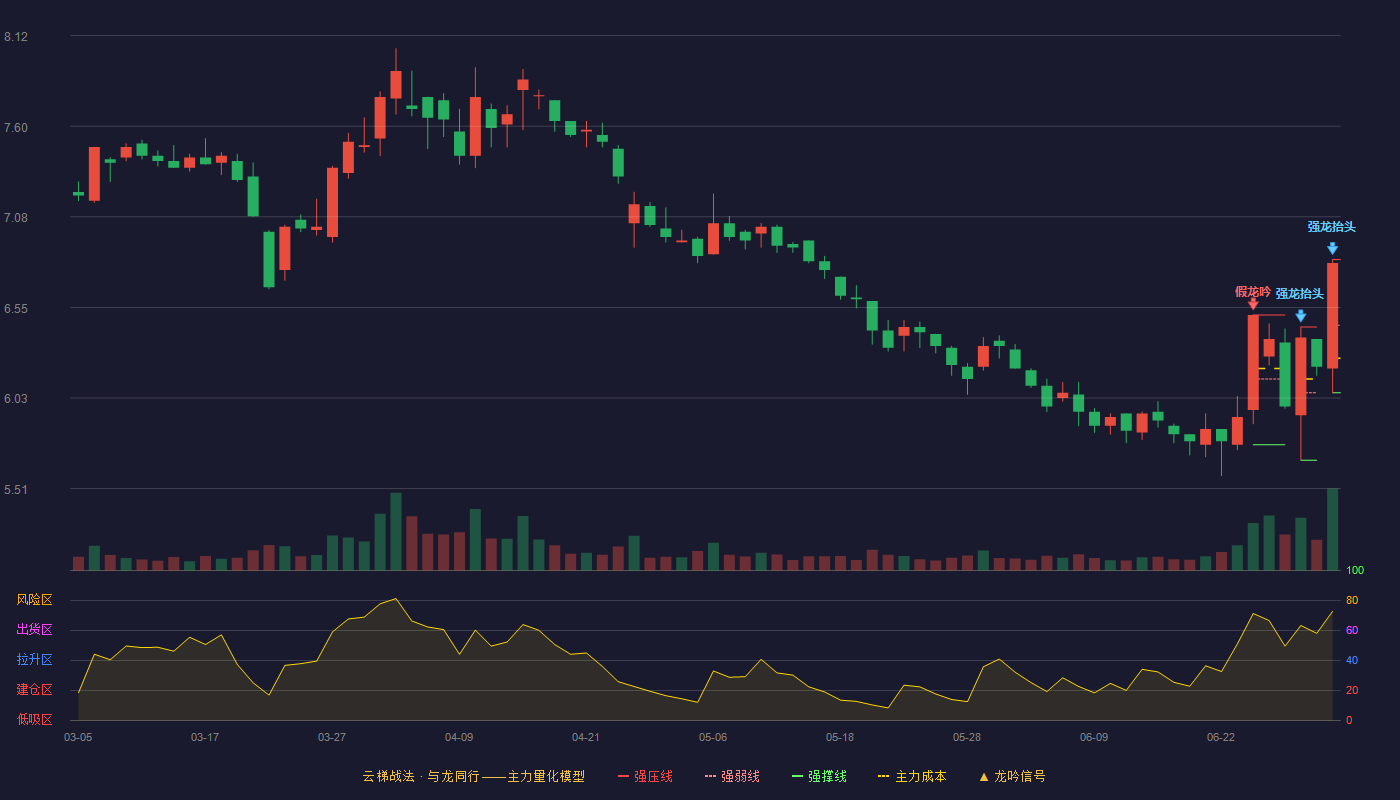Click the 8.12 price axis label
Screen dimensions: 1400x800
16,37
